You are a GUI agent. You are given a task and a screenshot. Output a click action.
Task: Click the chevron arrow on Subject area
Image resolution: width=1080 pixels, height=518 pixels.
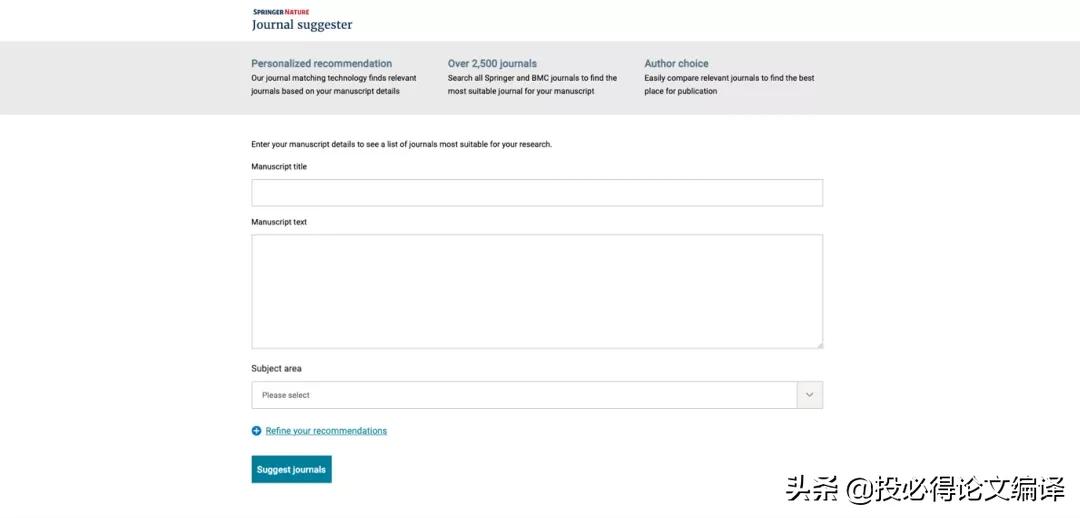pyautogui.click(x=809, y=395)
